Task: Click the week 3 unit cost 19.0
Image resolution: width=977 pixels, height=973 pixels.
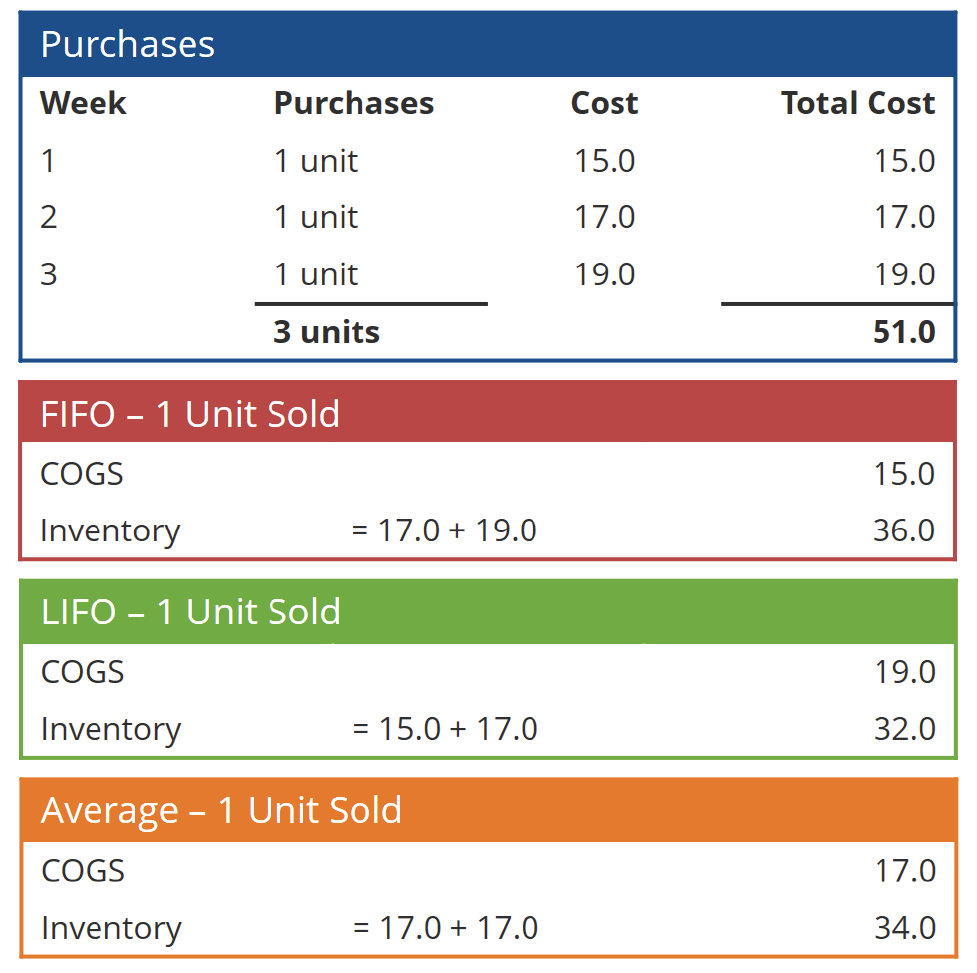Action: (x=604, y=274)
